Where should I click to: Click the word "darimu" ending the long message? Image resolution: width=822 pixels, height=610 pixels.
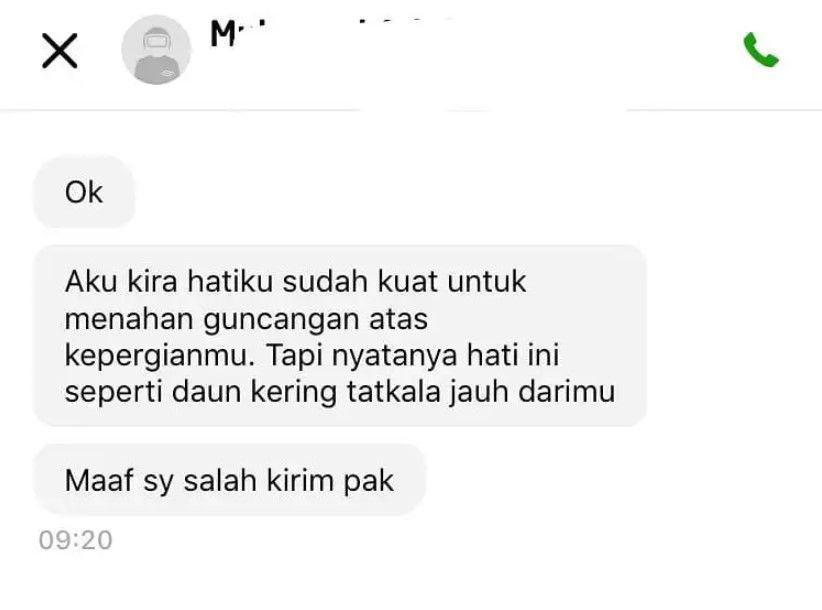click(x=567, y=391)
